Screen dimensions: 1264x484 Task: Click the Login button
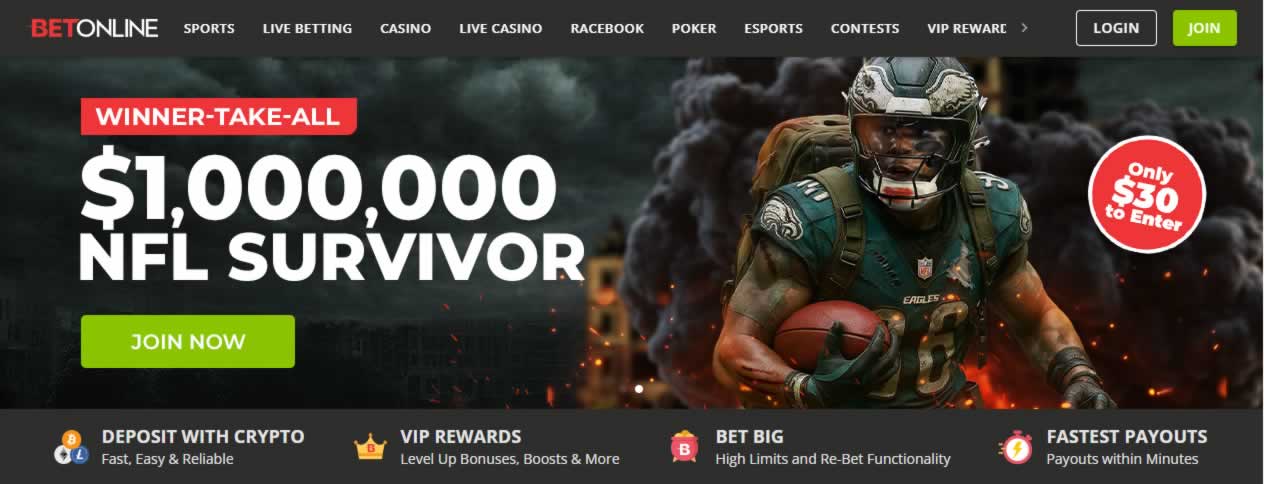click(1116, 28)
